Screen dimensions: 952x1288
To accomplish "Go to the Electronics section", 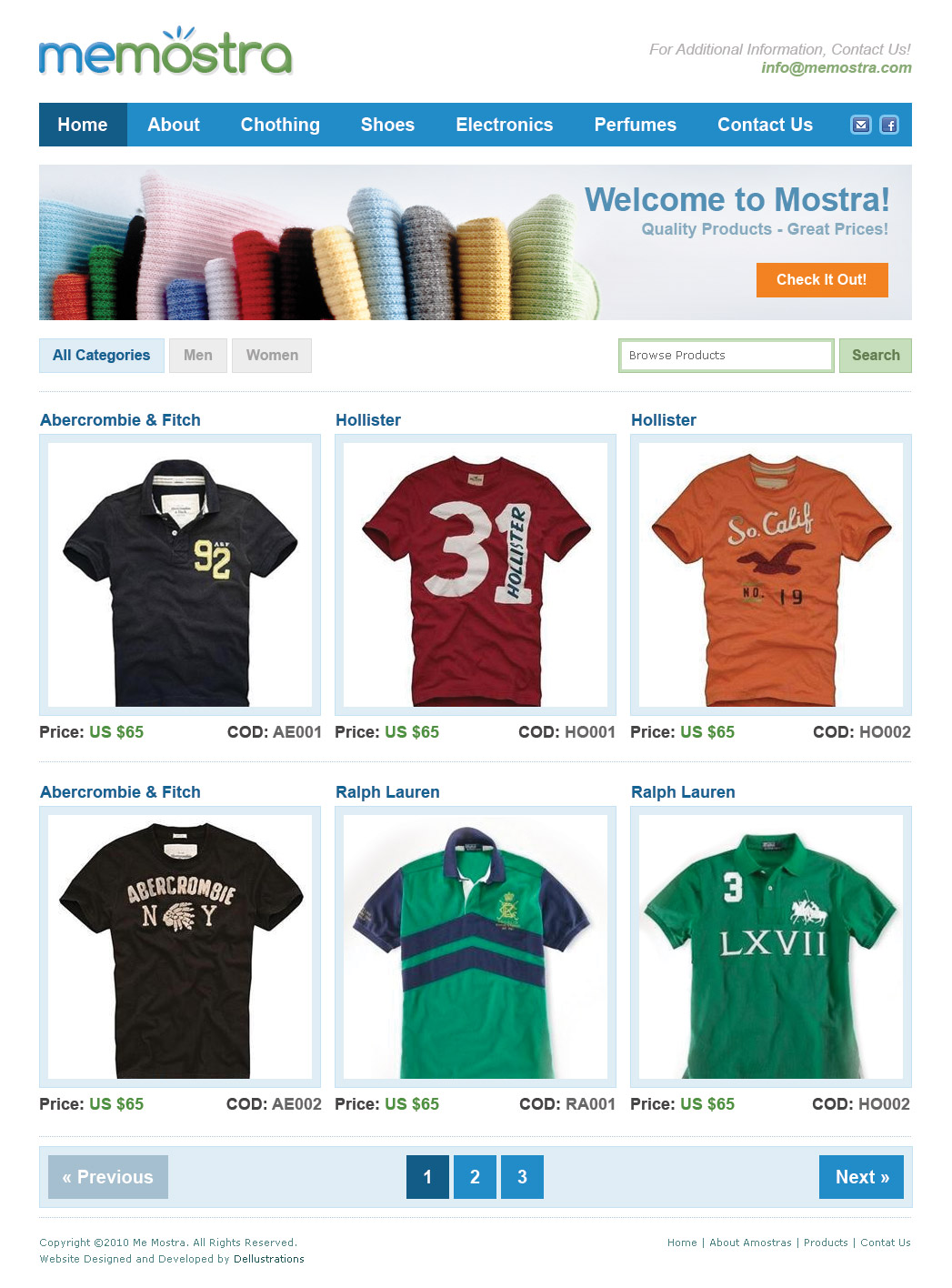I will click(x=505, y=125).
